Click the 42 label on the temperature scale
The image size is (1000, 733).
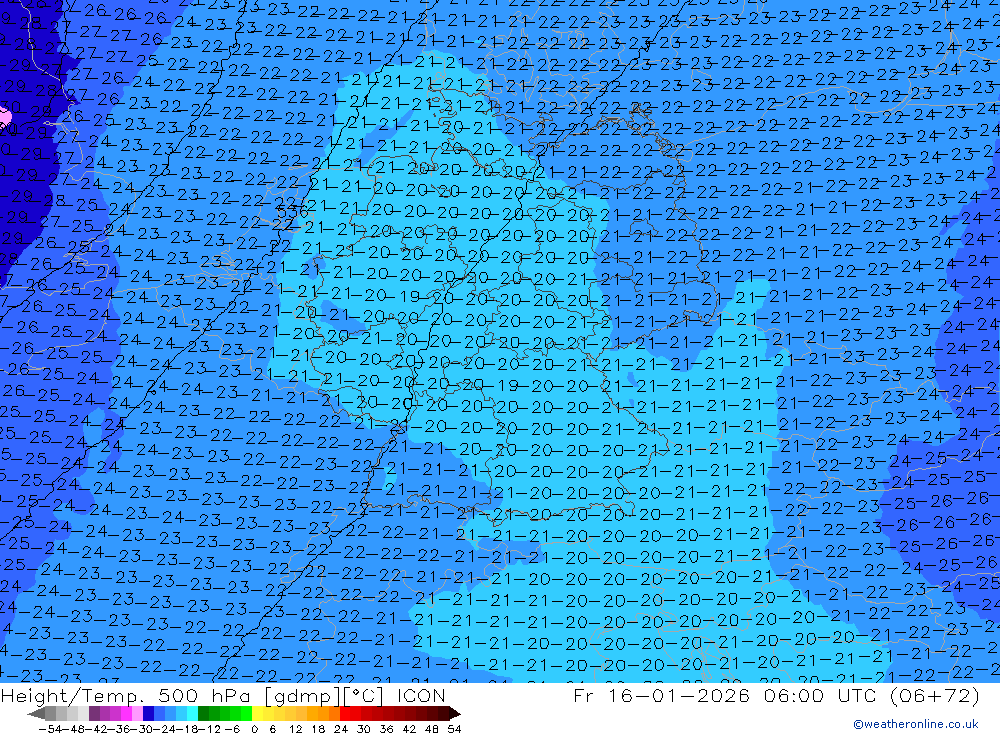coord(409,729)
